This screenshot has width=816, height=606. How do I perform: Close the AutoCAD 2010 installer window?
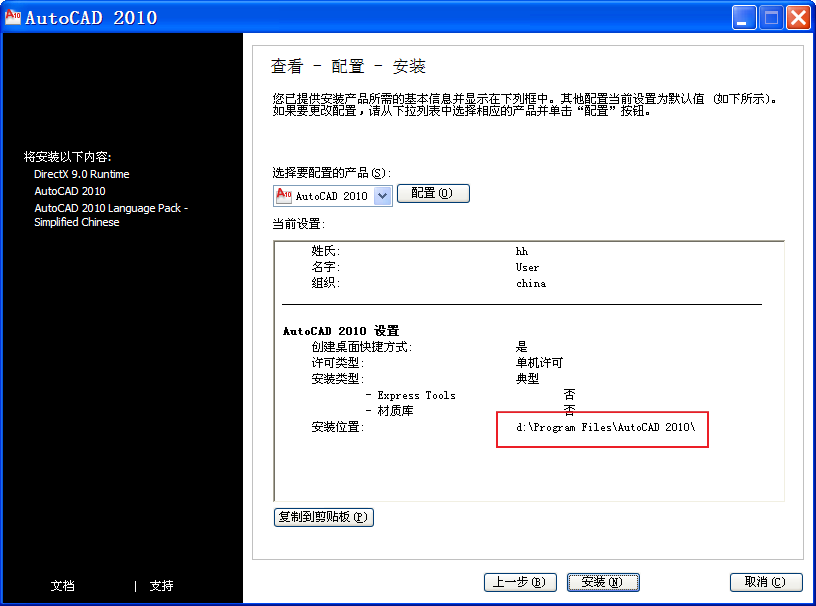(798, 18)
